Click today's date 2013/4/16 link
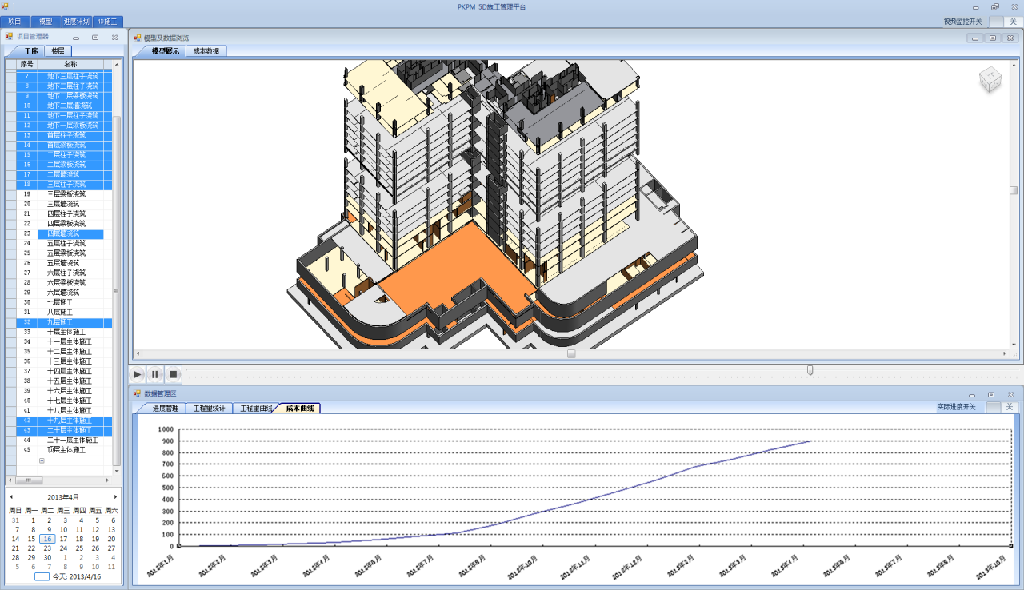The image size is (1024, 590). (x=76, y=577)
